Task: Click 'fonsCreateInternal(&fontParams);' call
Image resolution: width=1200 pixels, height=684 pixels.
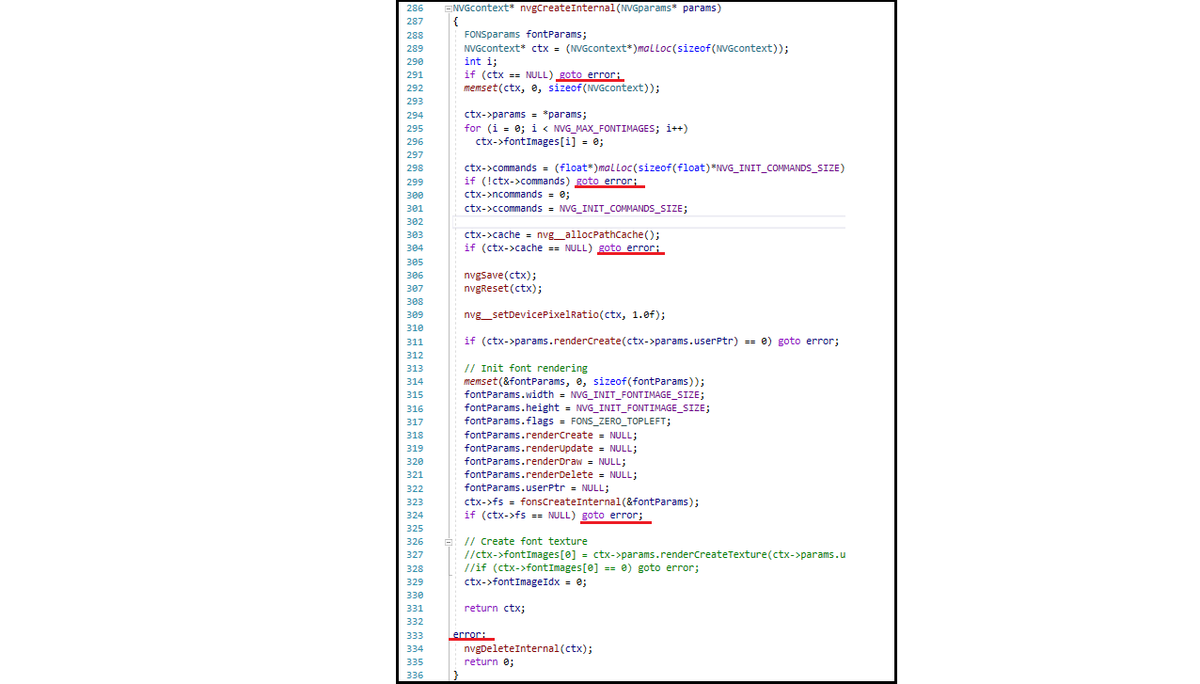Action: tap(609, 501)
